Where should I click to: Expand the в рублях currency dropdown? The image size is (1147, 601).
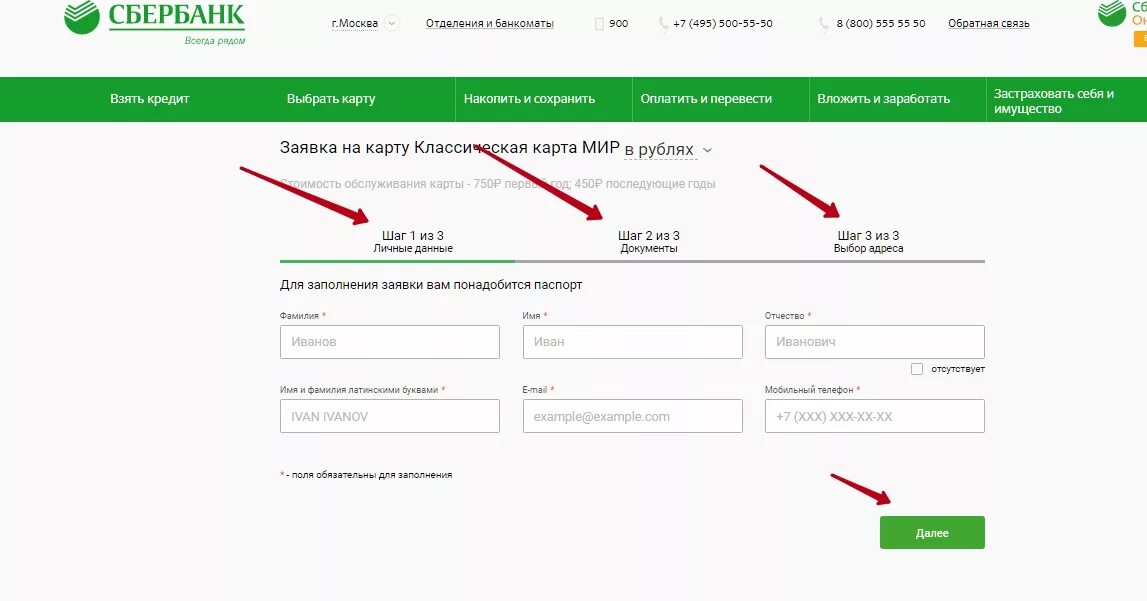pyautogui.click(x=668, y=150)
